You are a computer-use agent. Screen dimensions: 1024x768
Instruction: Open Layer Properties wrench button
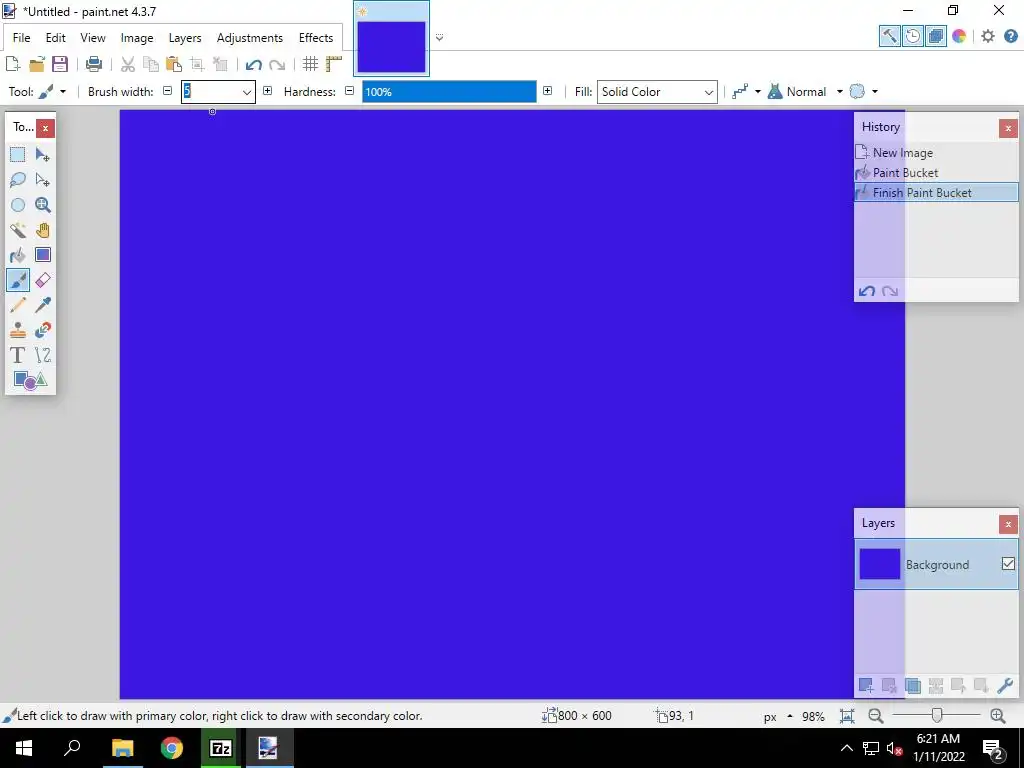1005,685
